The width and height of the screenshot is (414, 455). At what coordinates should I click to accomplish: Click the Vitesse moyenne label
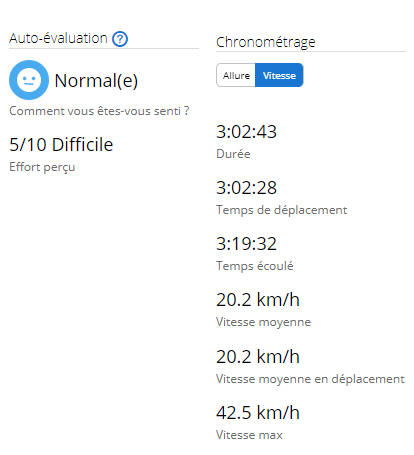click(x=263, y=322)
